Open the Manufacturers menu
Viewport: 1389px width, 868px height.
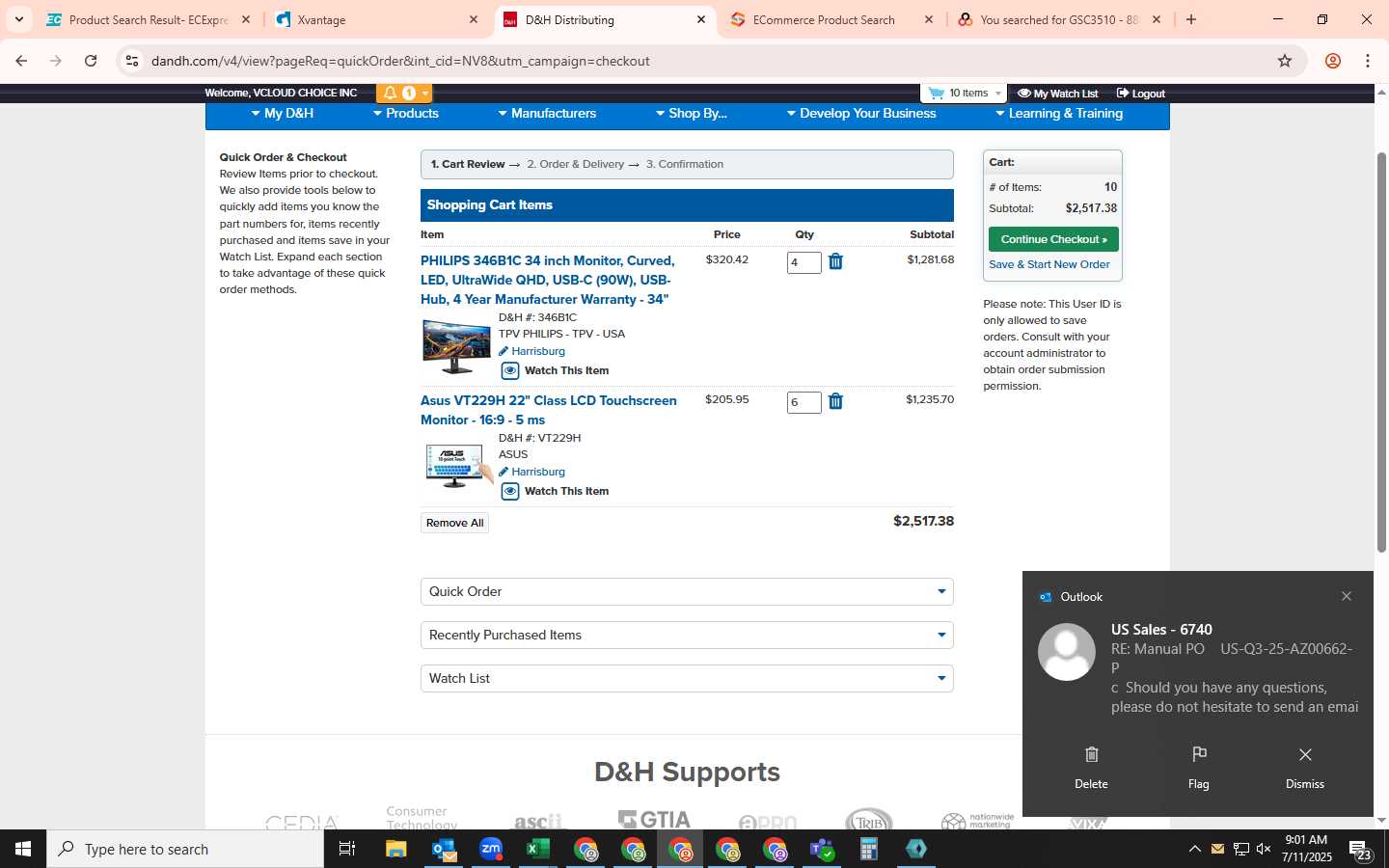click(x=547, y=114)
